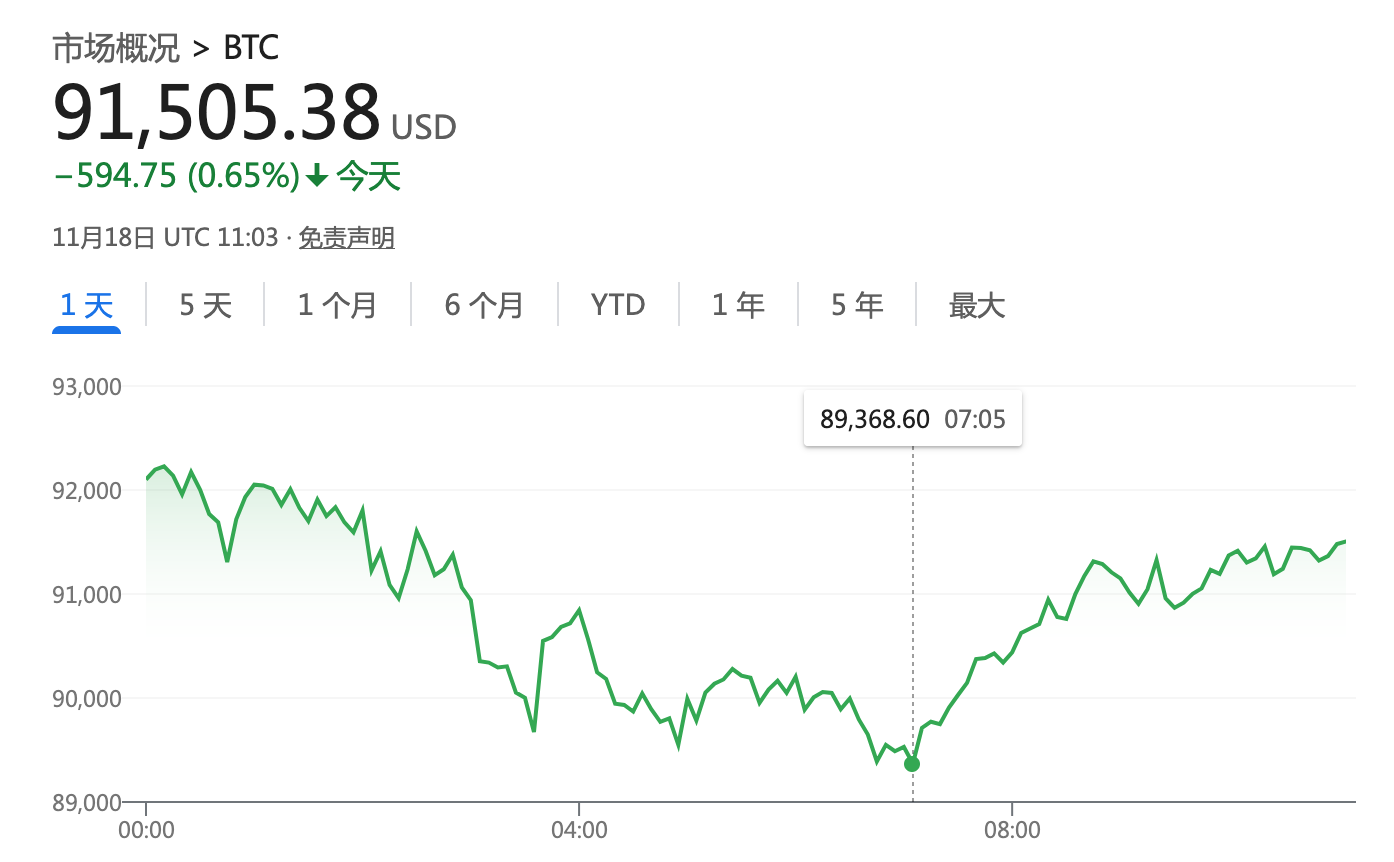
Task: Open the 免责声明 disclaimer link
Action: tap(347, 238)
